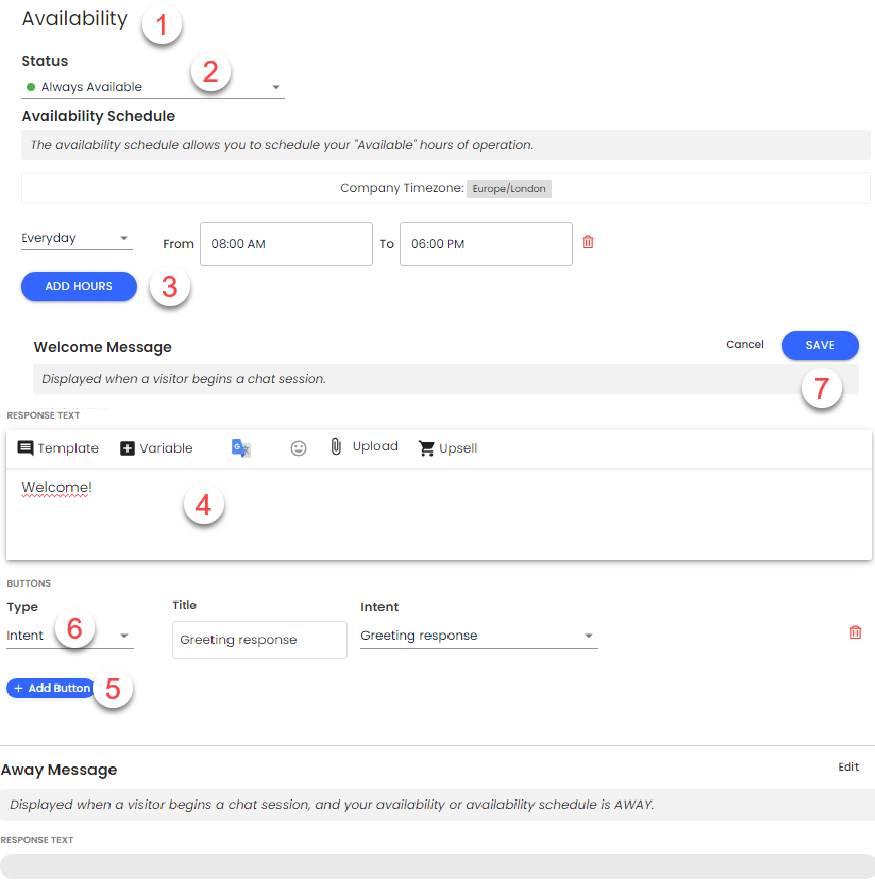Edit the Away Message
The height and width of the screenshot is (891, 875).
pos(848,767)
